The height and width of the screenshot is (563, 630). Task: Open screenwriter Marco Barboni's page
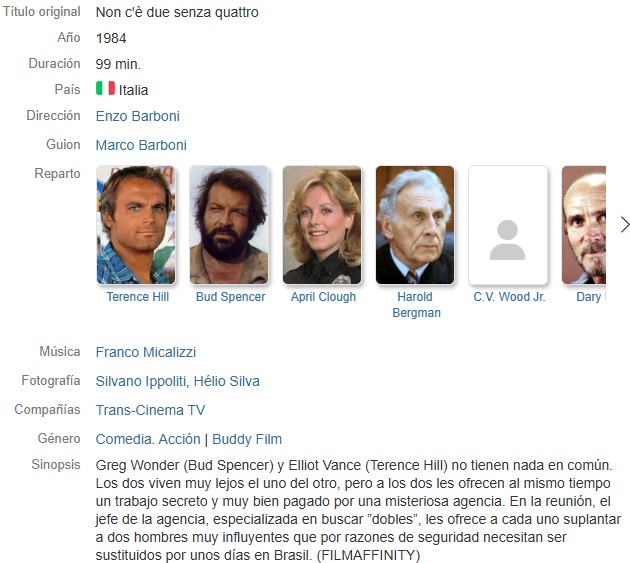(141, 145)
